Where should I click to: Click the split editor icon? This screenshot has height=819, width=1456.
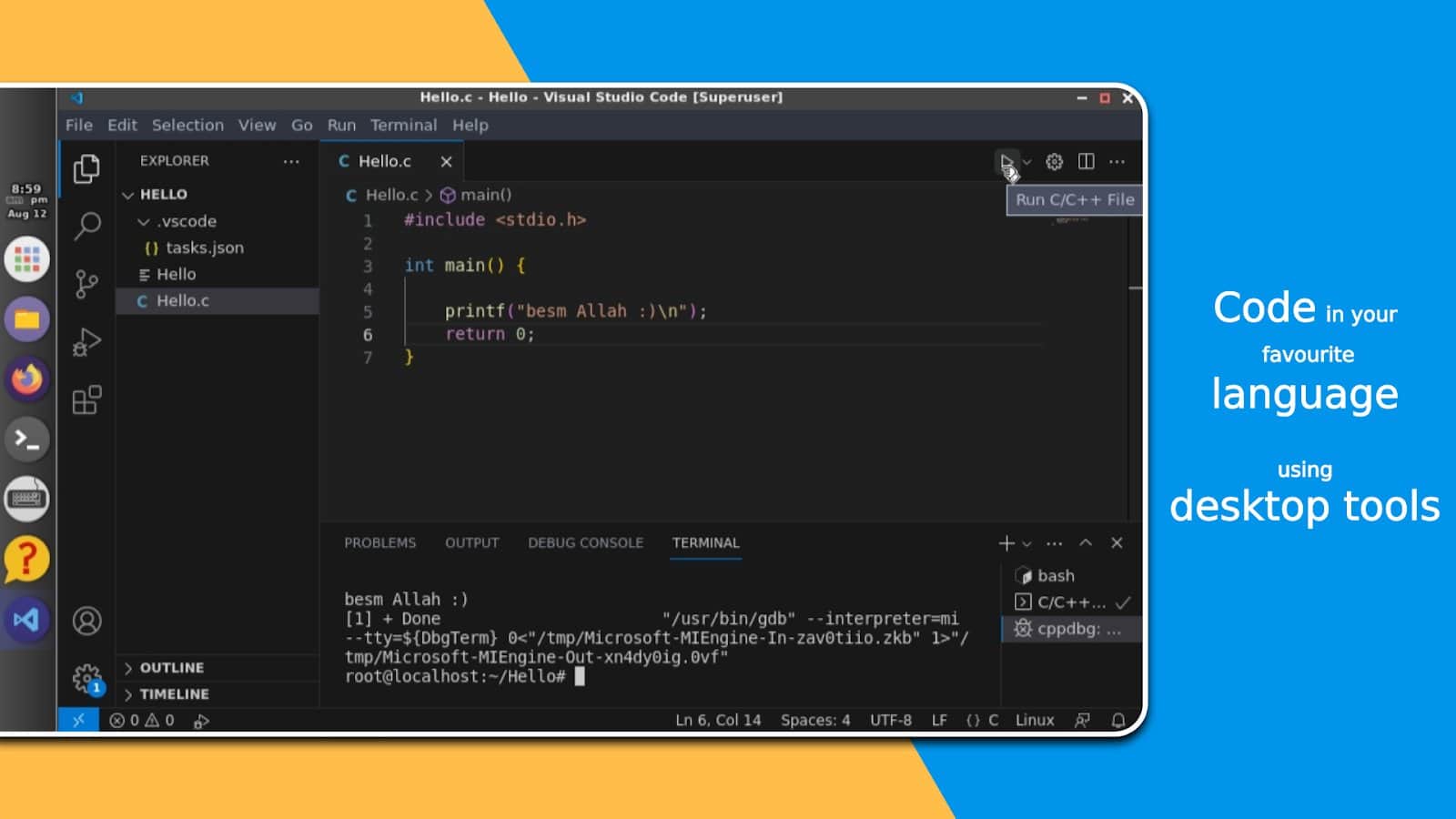[x=1086, y=162]
